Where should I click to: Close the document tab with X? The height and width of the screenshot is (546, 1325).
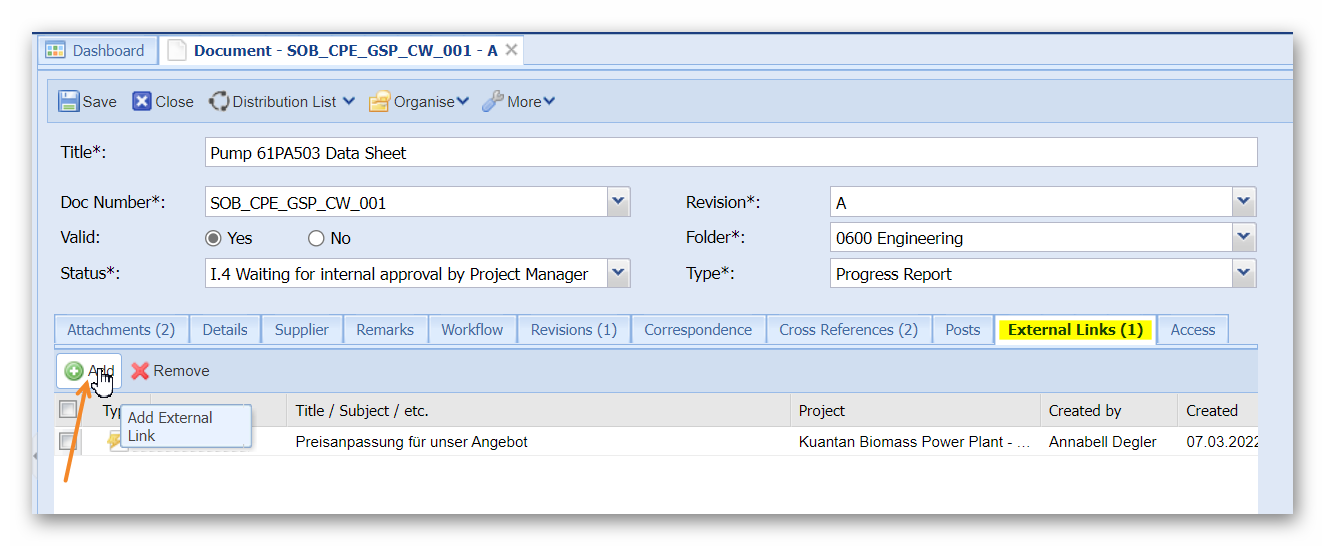511,50
